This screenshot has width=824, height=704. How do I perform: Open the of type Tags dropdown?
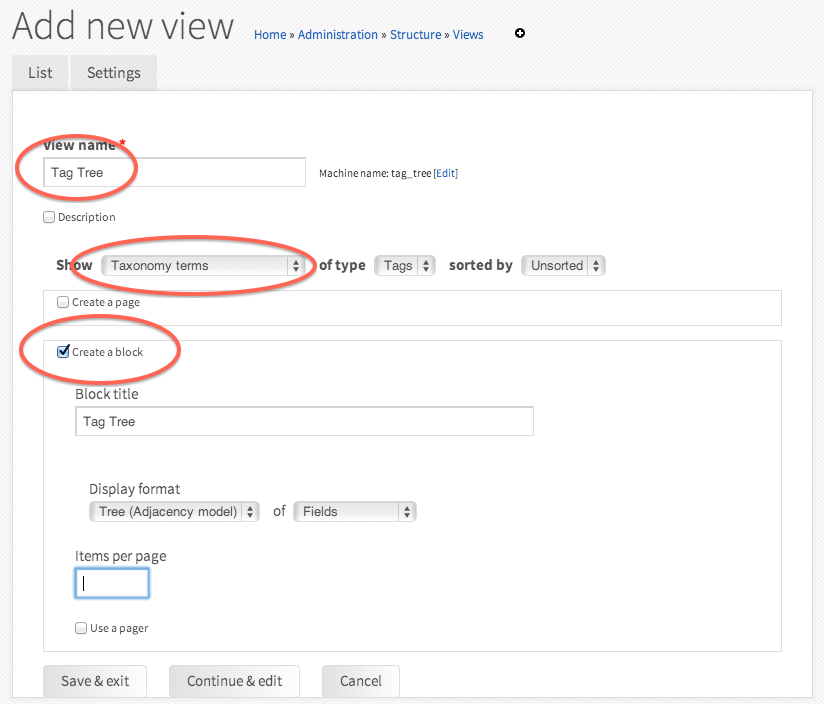point(405,265)
